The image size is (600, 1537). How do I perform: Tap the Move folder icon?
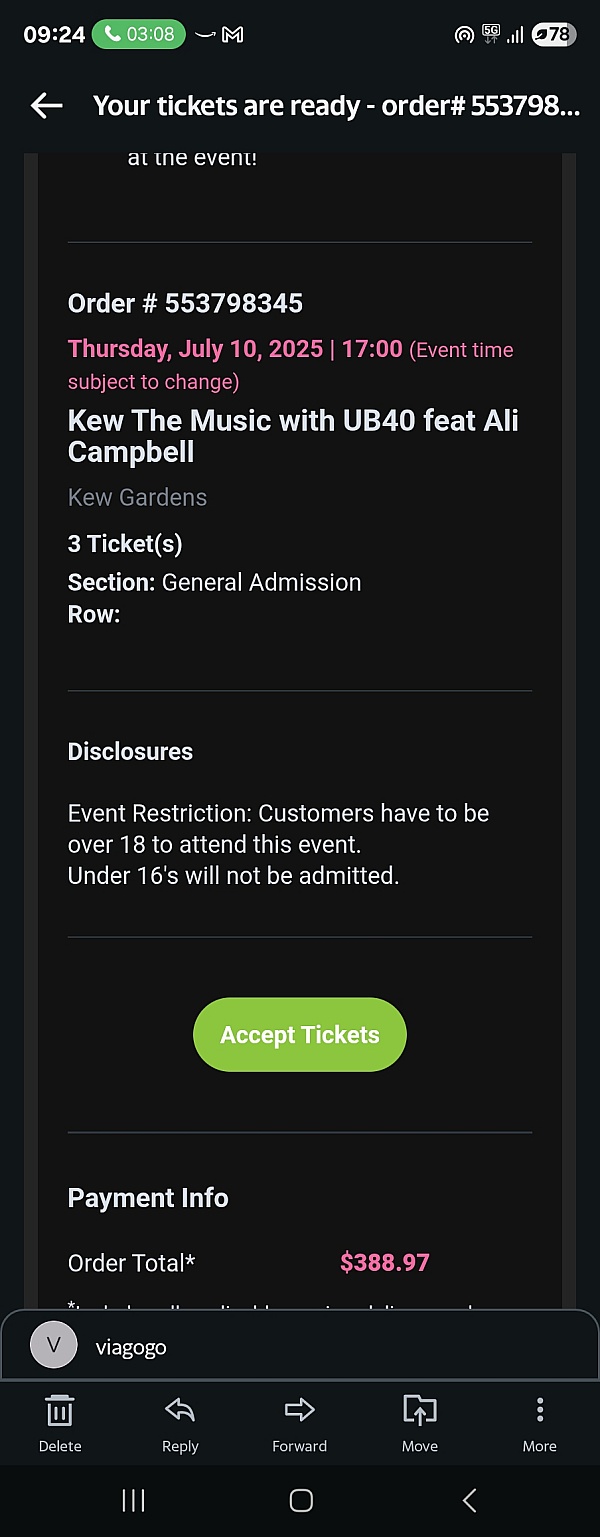(420, 1411)
